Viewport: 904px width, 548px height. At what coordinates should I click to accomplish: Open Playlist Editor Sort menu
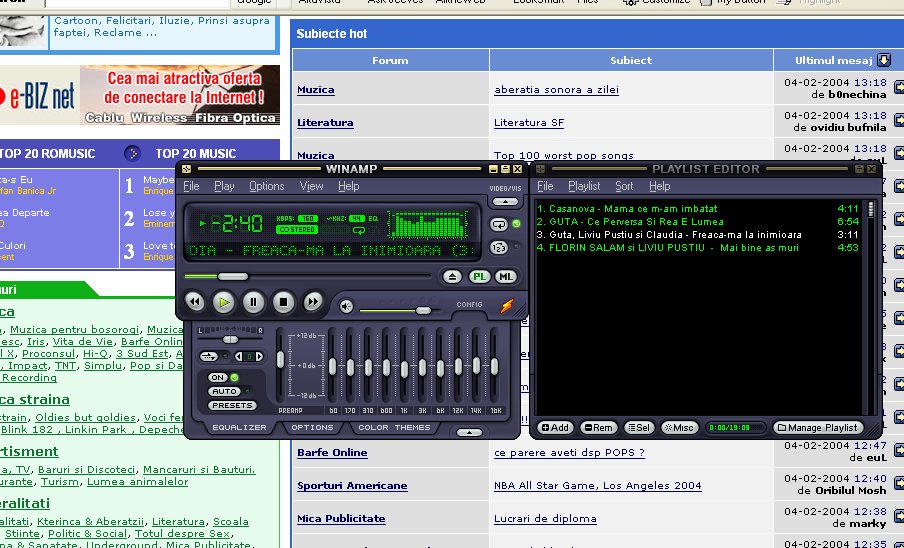pos(624,186)
